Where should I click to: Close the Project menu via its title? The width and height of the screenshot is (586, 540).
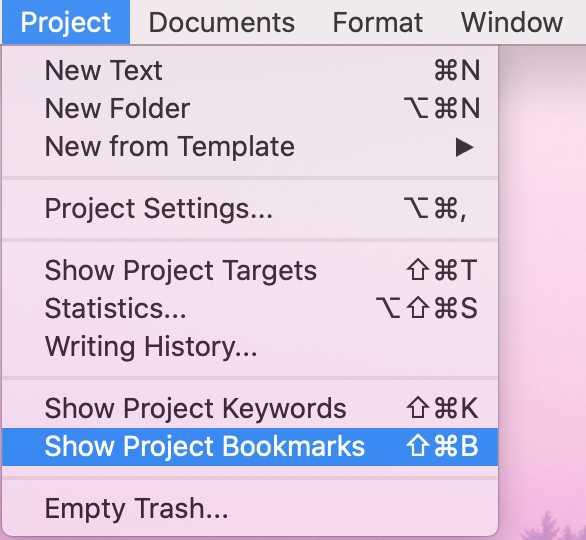click(x=66, y=22)
